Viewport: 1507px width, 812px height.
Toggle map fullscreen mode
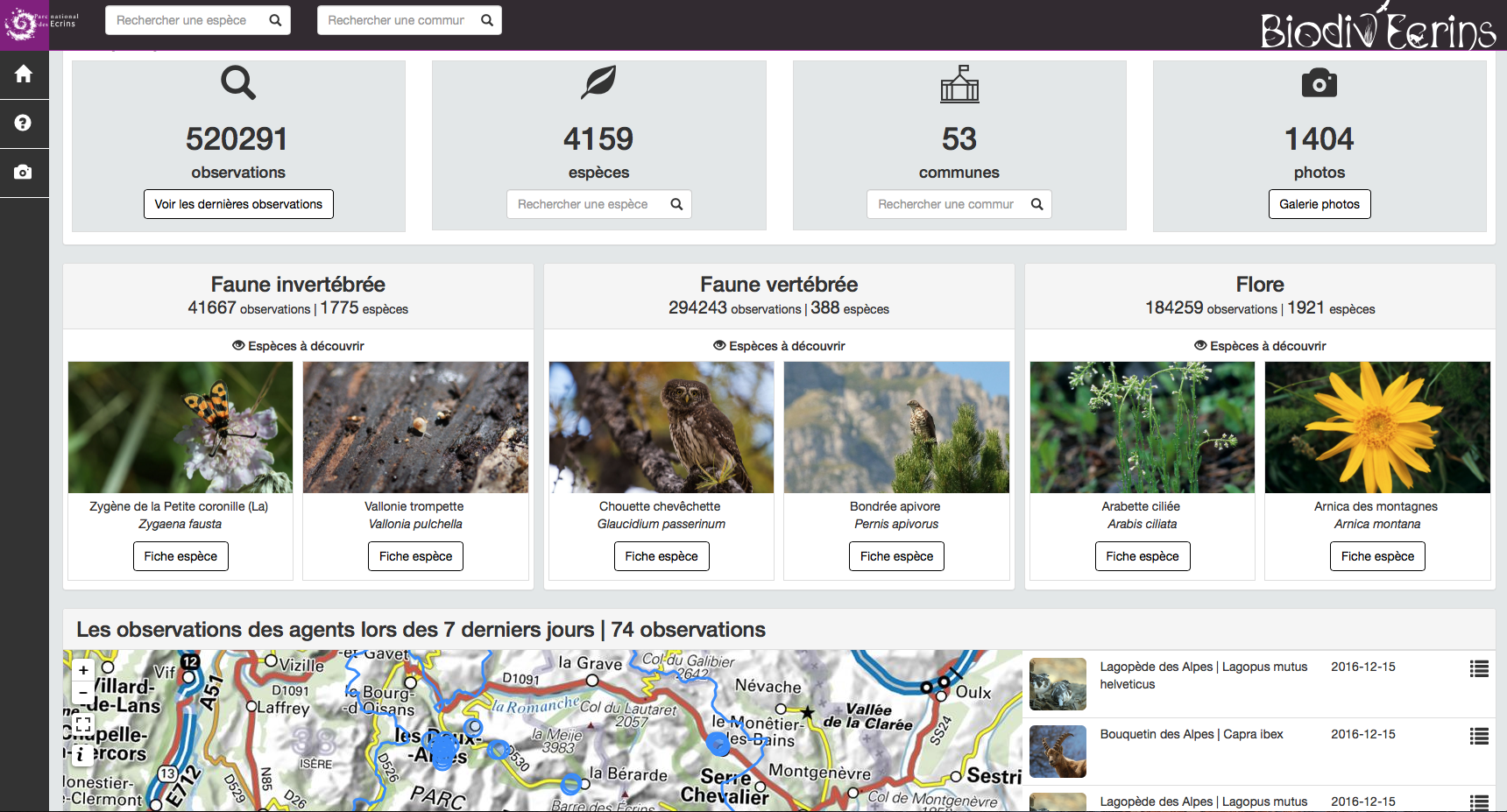point(83,724)
